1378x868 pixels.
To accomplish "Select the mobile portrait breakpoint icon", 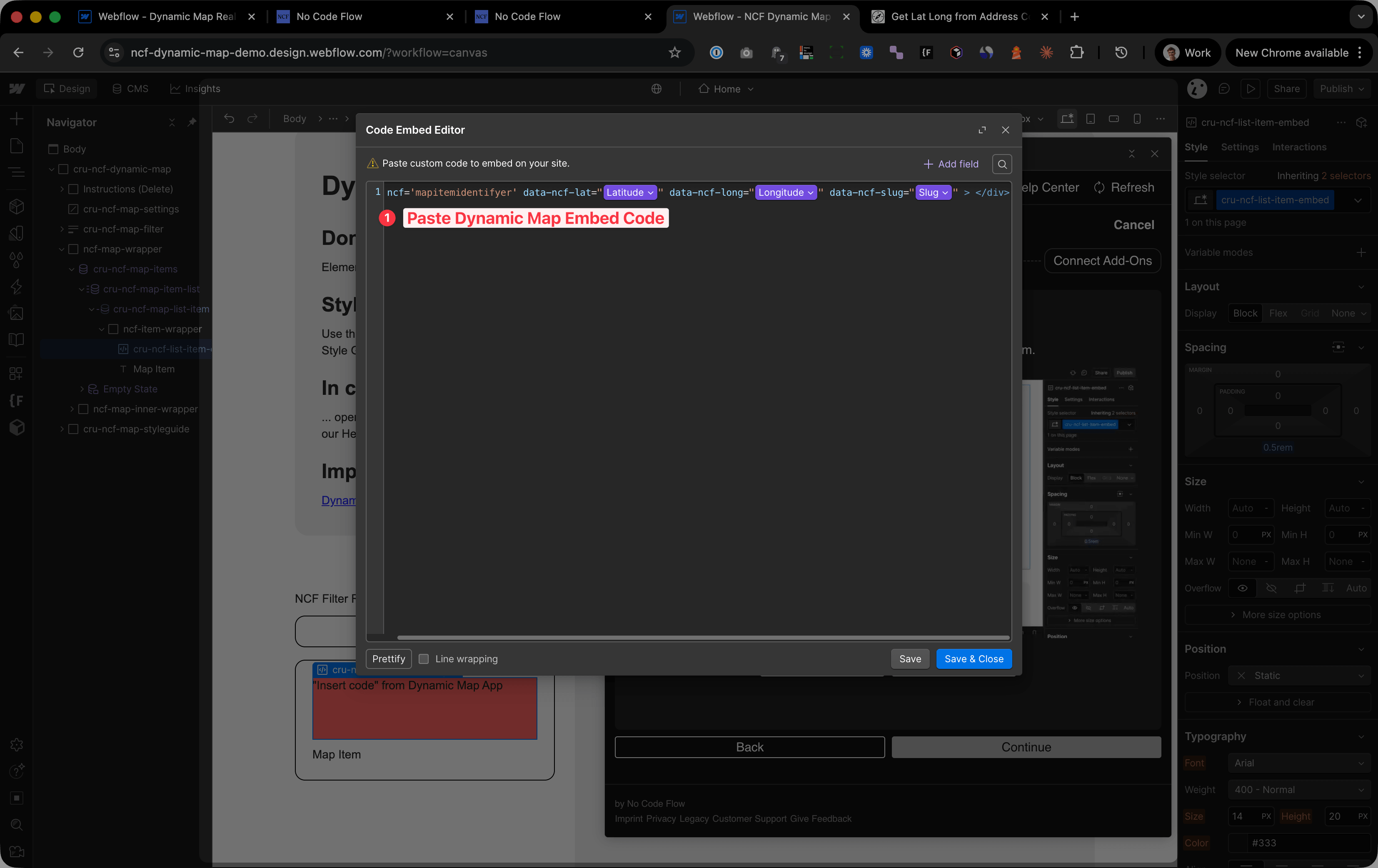I will tap(1137, 118).
